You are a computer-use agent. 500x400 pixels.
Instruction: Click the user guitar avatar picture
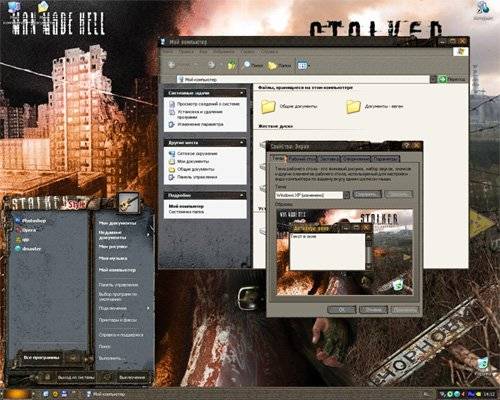pos(128,203)
